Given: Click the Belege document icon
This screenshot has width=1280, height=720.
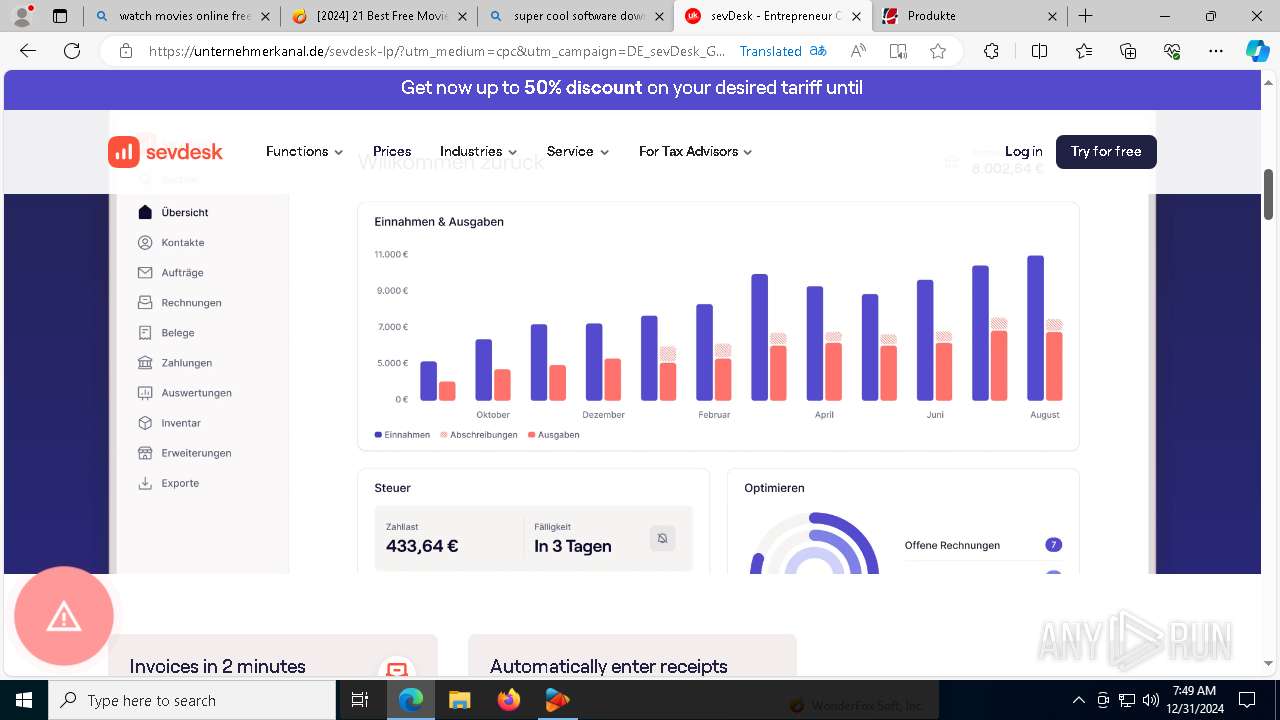Looking at the screenshot, I should pos(145,332).
